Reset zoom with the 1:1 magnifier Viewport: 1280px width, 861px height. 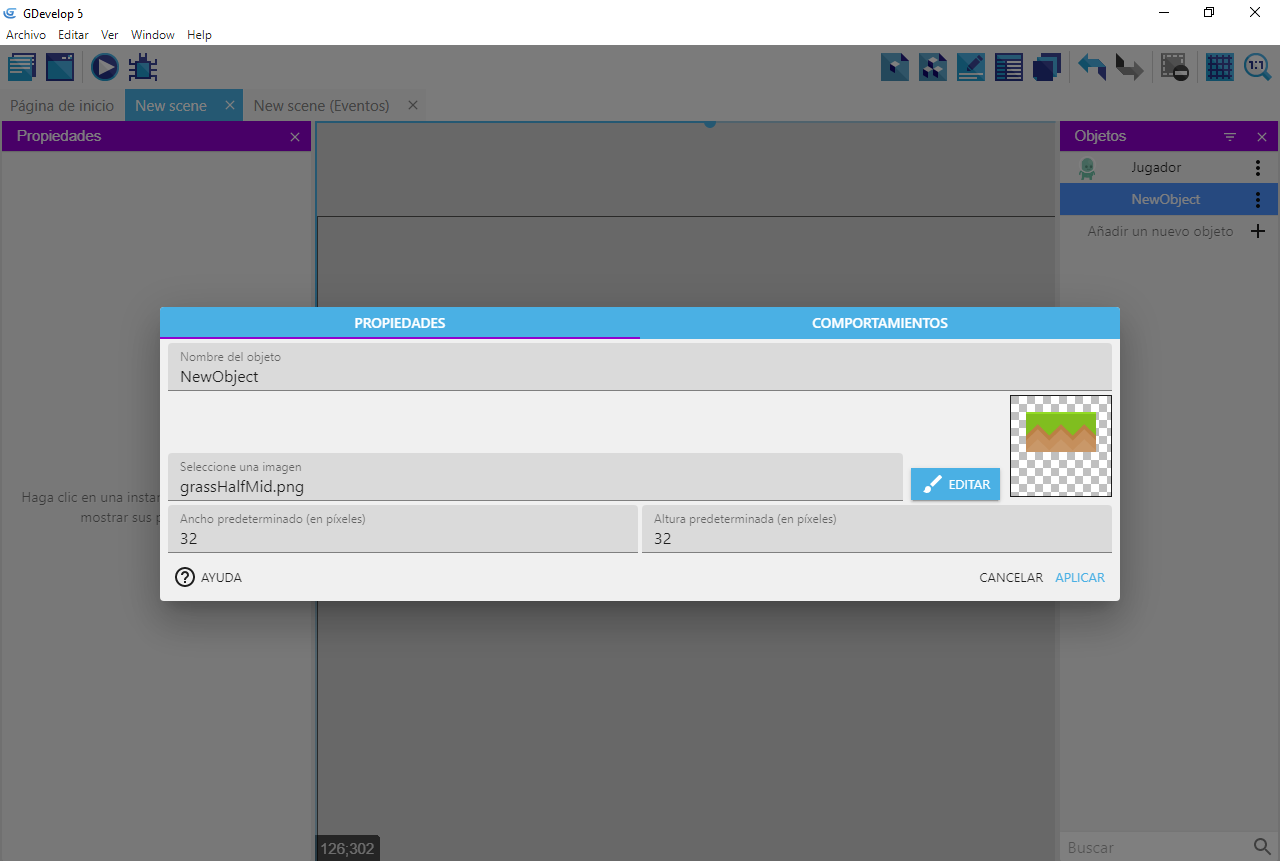(x=1257, y=68)
